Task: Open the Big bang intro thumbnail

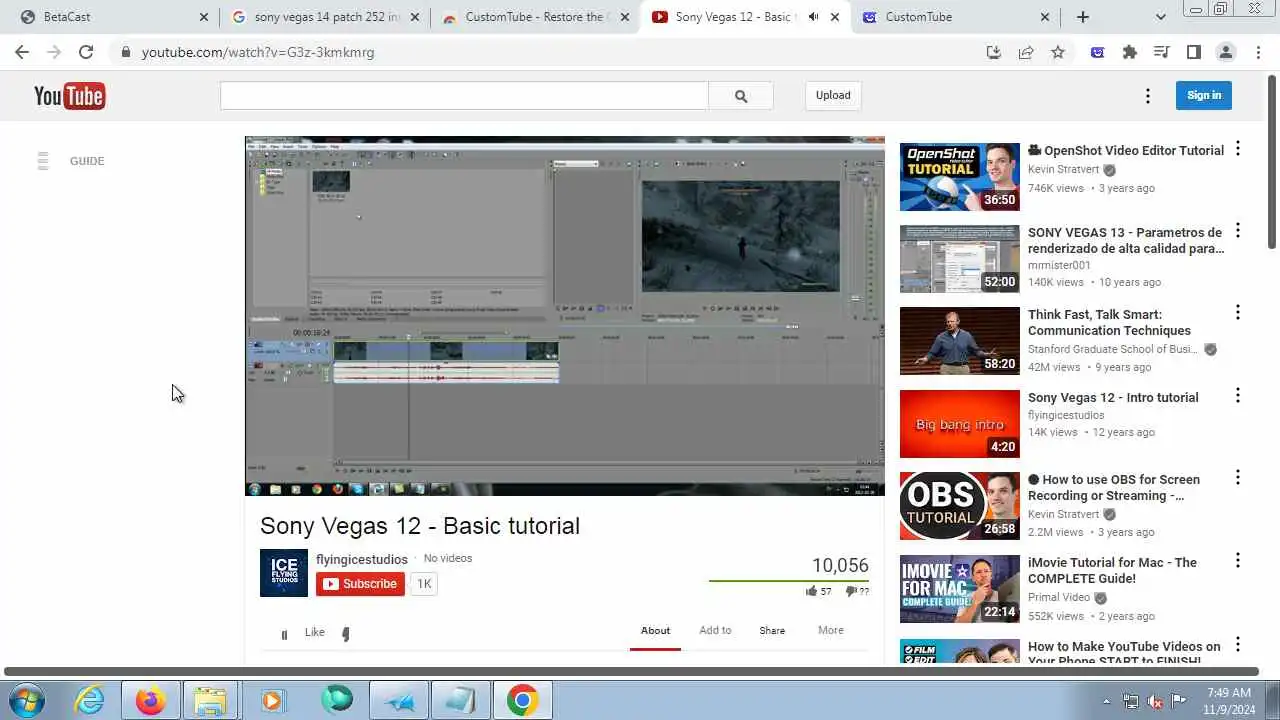Action: point(960,424)
